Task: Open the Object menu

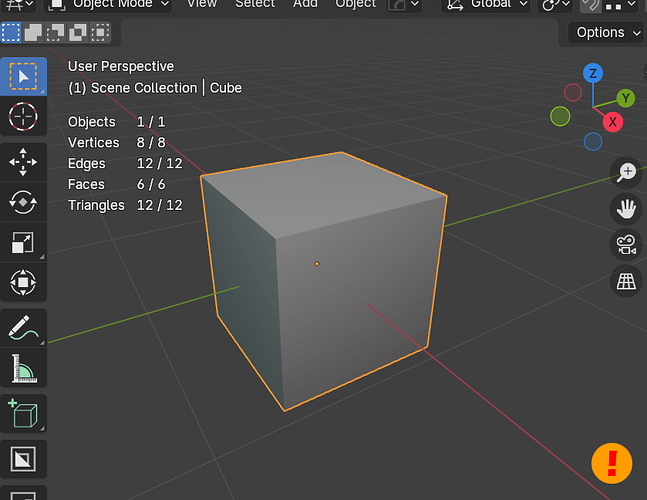Action: click(356, 4)
